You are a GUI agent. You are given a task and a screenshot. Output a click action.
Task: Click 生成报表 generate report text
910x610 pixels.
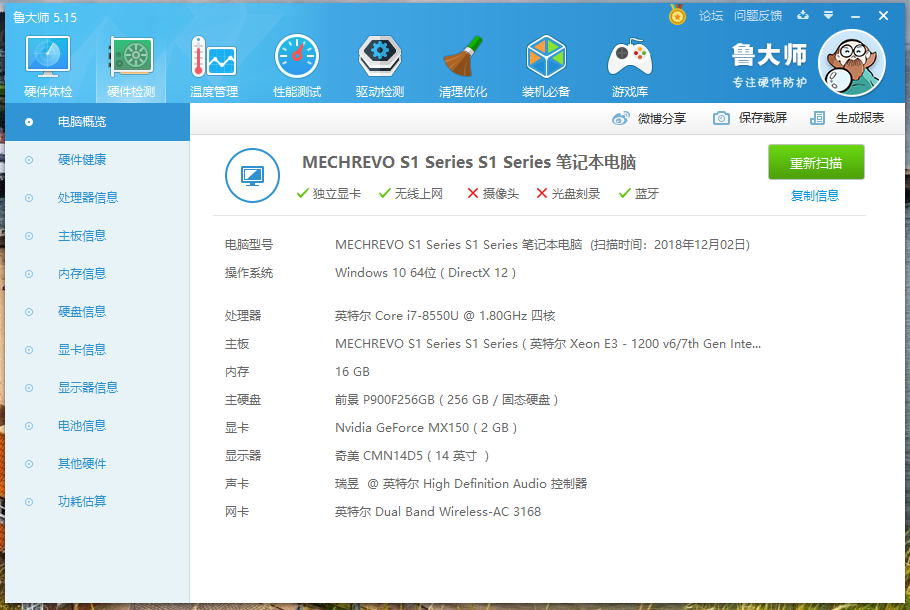pyautogui.click(x=860, y=118)
